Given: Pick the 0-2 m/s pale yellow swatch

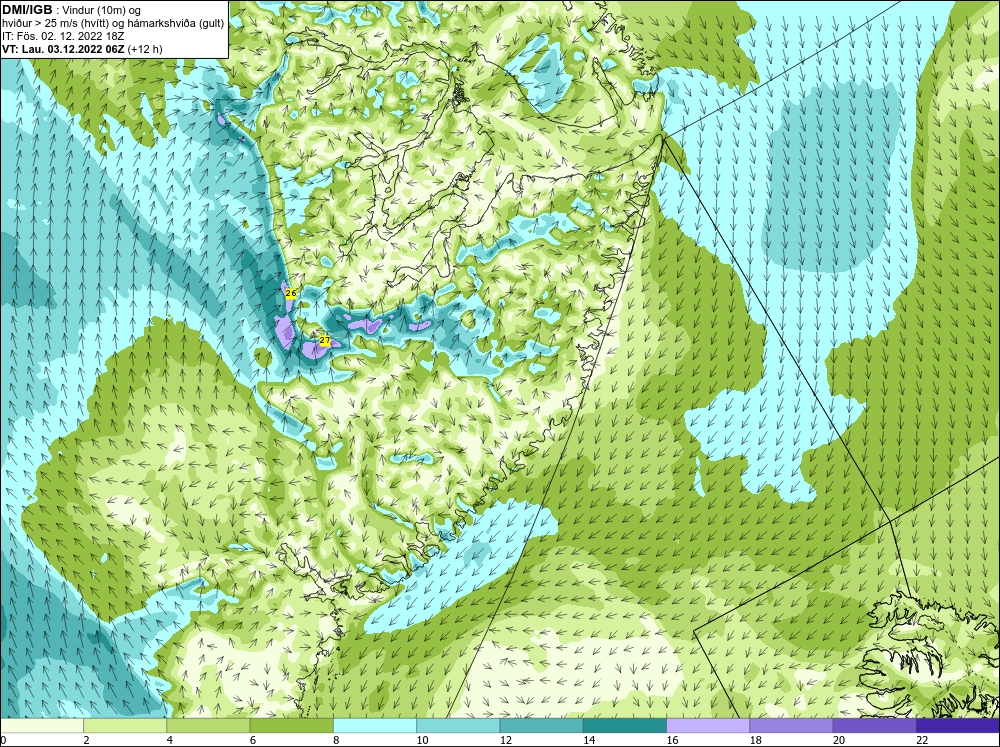Looking at the screenshot, I should point(41,725).
